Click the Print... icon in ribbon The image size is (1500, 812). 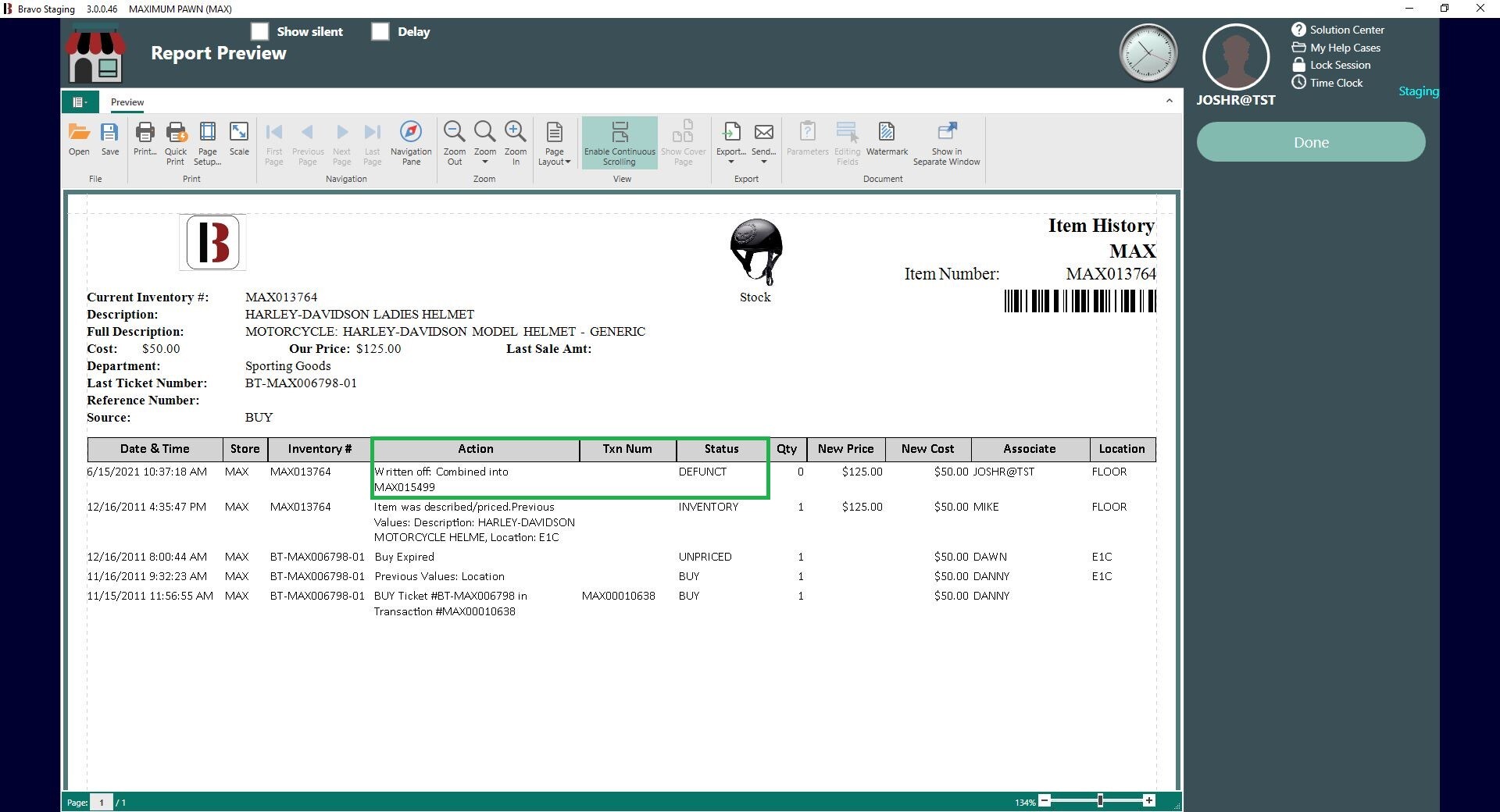145,140
